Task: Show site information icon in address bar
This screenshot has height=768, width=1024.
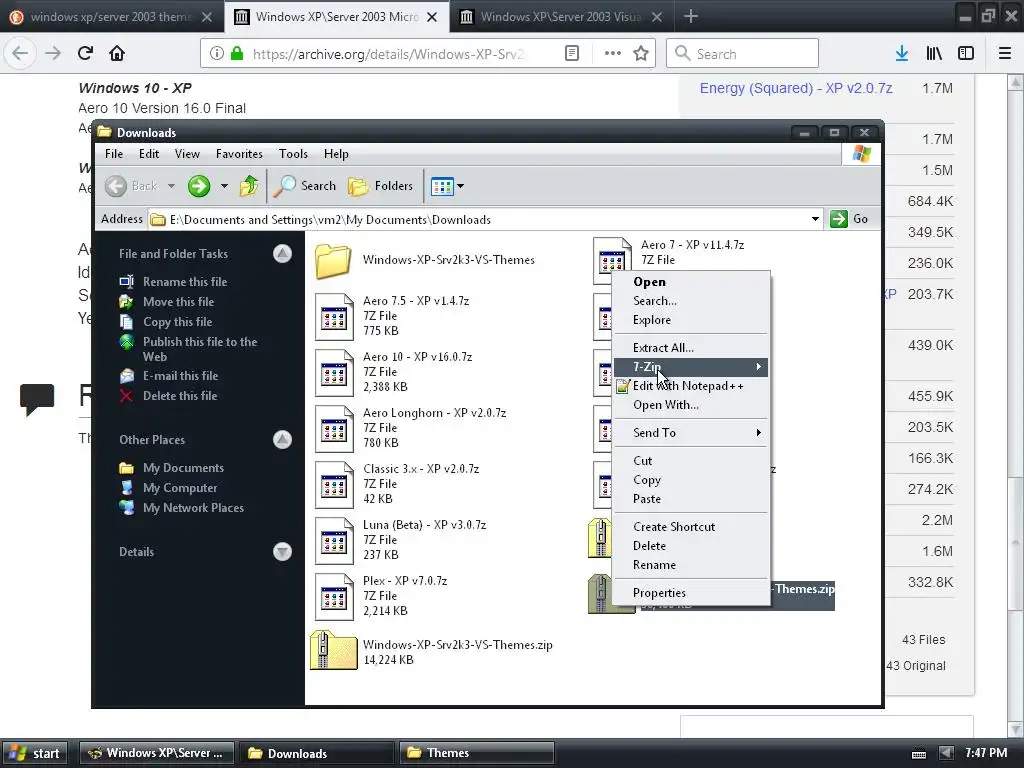Action: tap(216, 54)
